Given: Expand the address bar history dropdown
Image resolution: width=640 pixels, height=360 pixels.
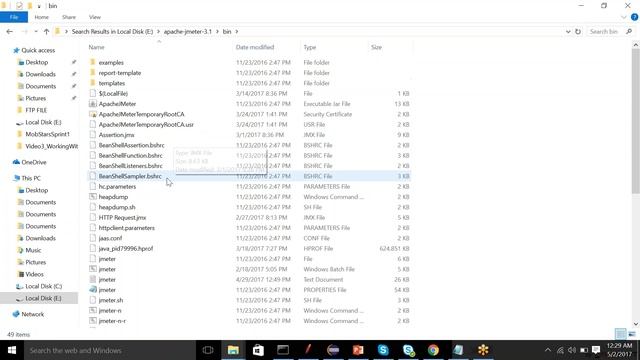Looking at the screenshot, I should pyautogui.click(x=568, y=31).
